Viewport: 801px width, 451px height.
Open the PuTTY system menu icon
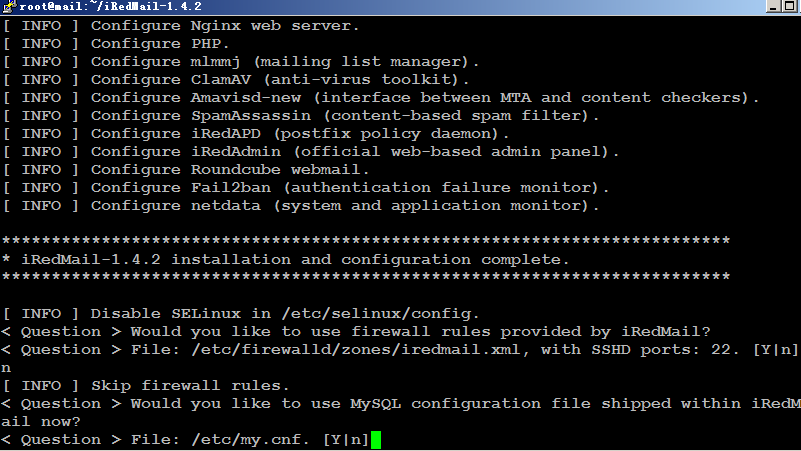(9, 6)
